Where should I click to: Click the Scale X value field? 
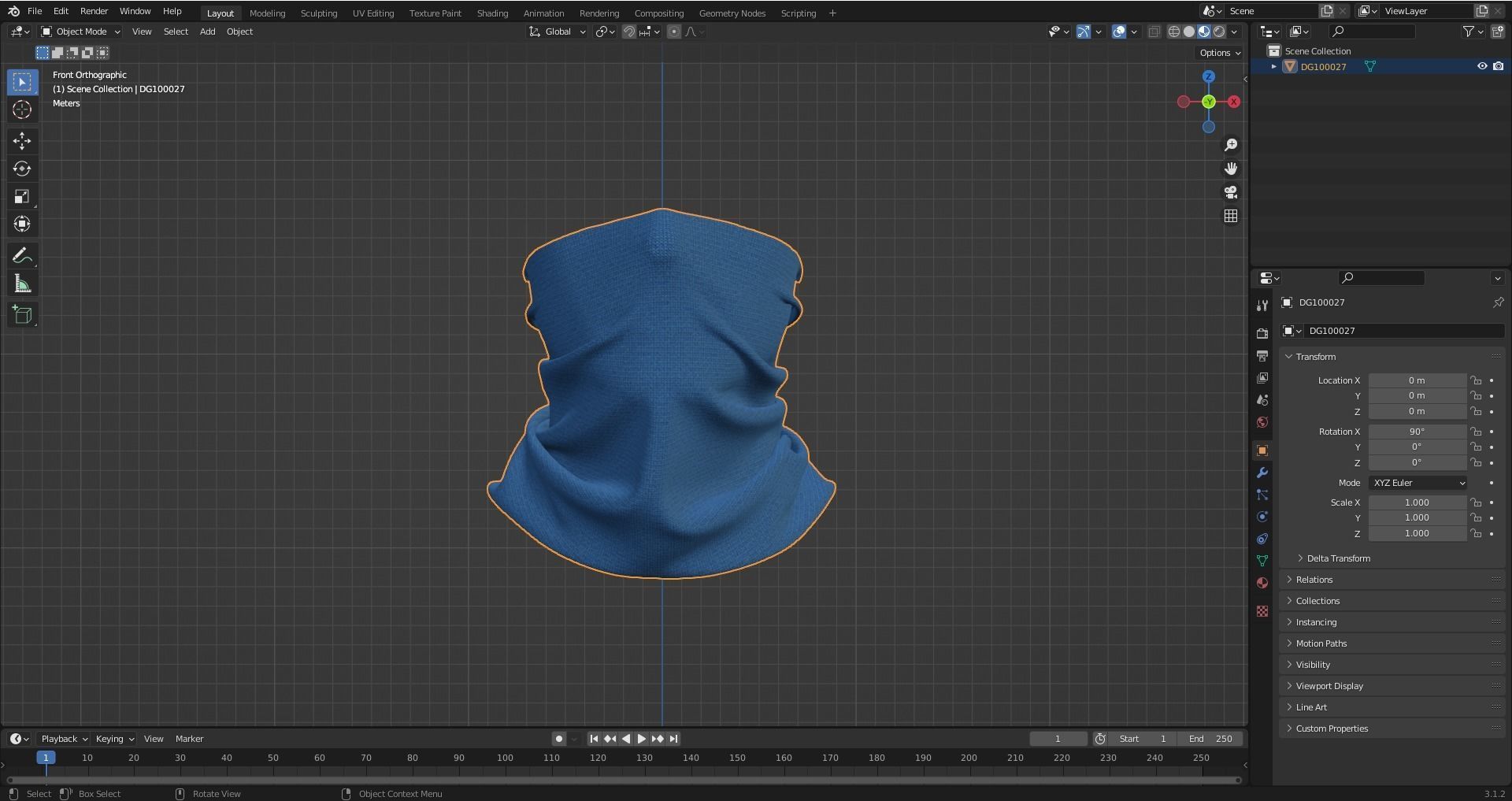tap(1416, 502)
